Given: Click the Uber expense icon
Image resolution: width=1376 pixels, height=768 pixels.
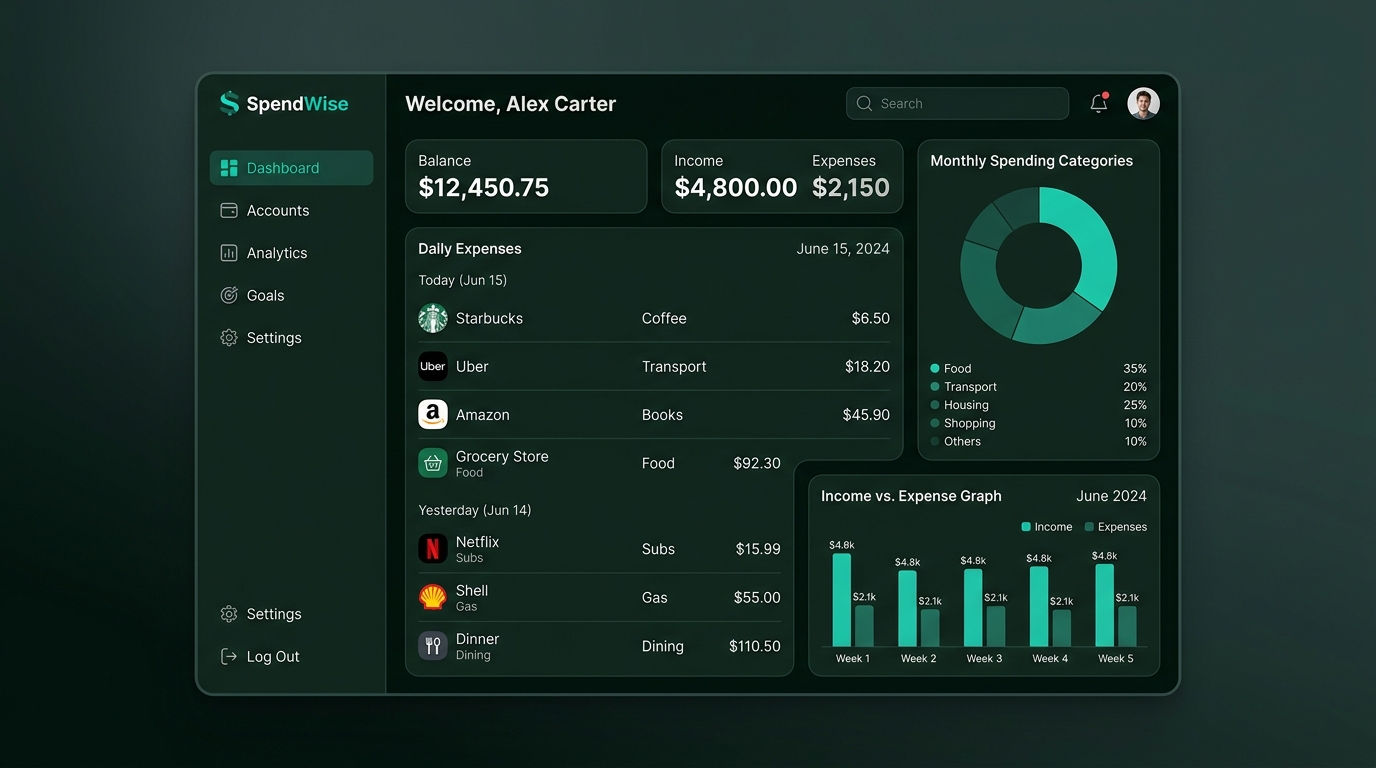Looking at the screenshot, I should coord(433,366).
